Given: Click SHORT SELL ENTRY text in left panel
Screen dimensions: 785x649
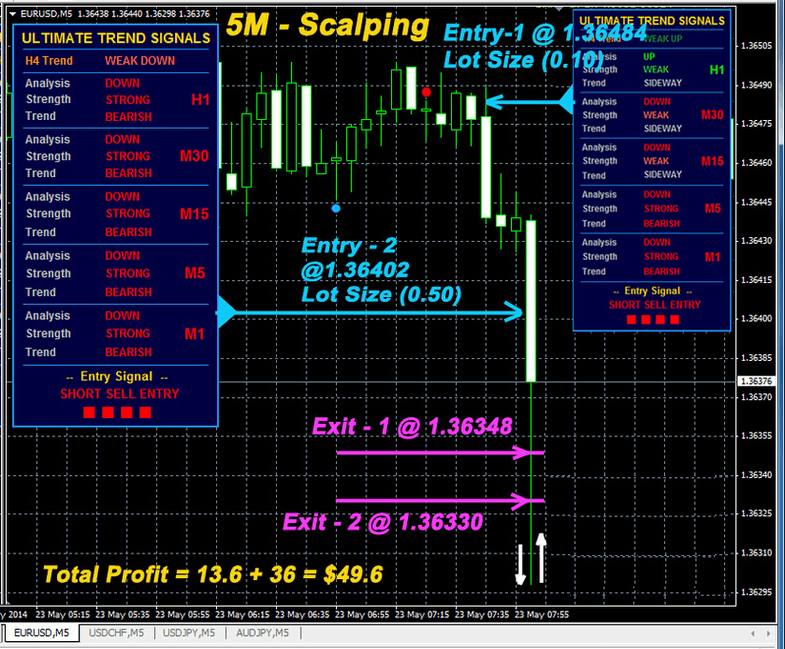Looking at the screenshot, I should [120, 394].
